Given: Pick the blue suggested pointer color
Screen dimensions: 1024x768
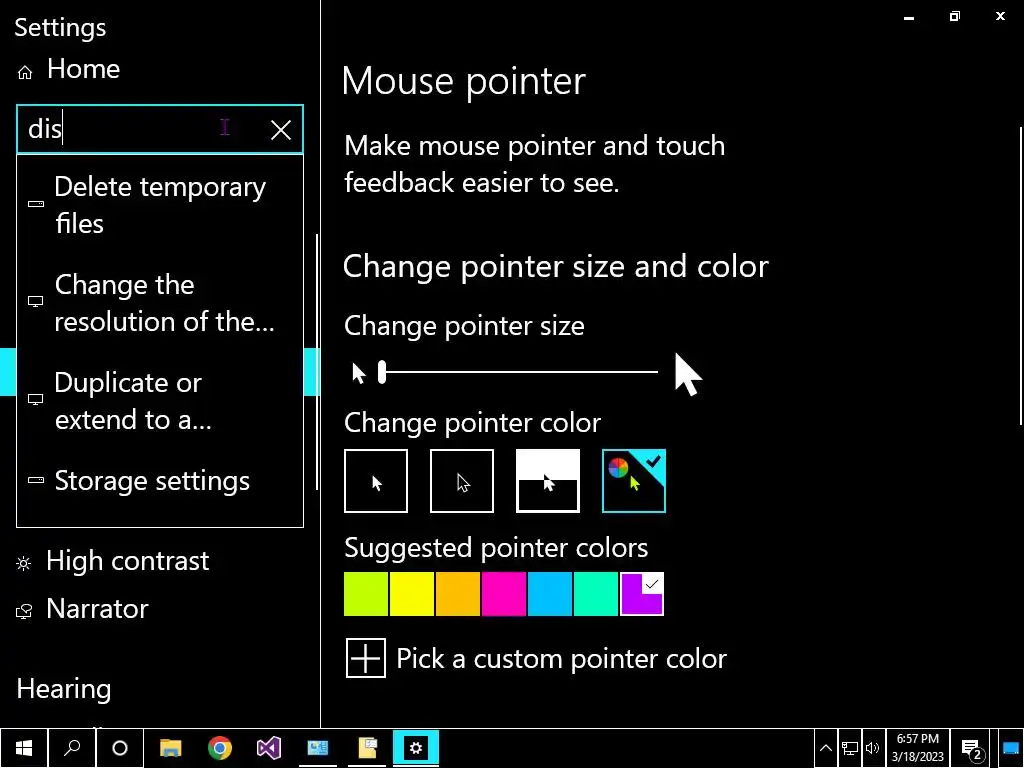Looking at the screenshot, I should 550,594.
